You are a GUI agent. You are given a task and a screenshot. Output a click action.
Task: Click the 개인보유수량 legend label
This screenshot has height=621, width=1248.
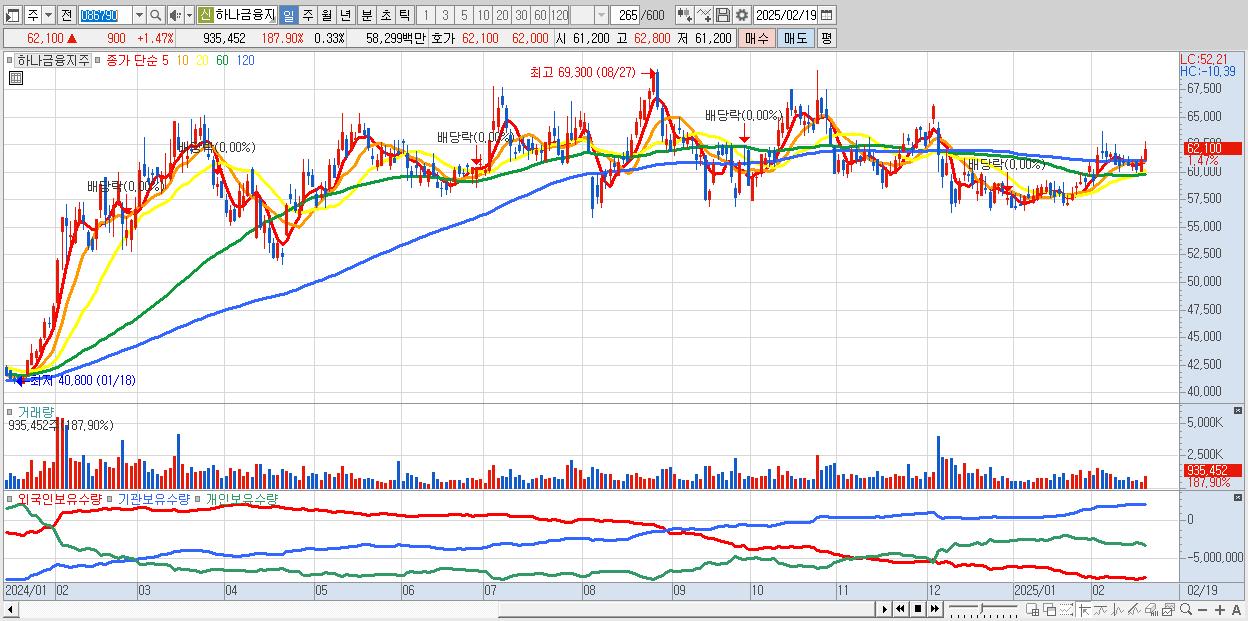coord(242,498)
